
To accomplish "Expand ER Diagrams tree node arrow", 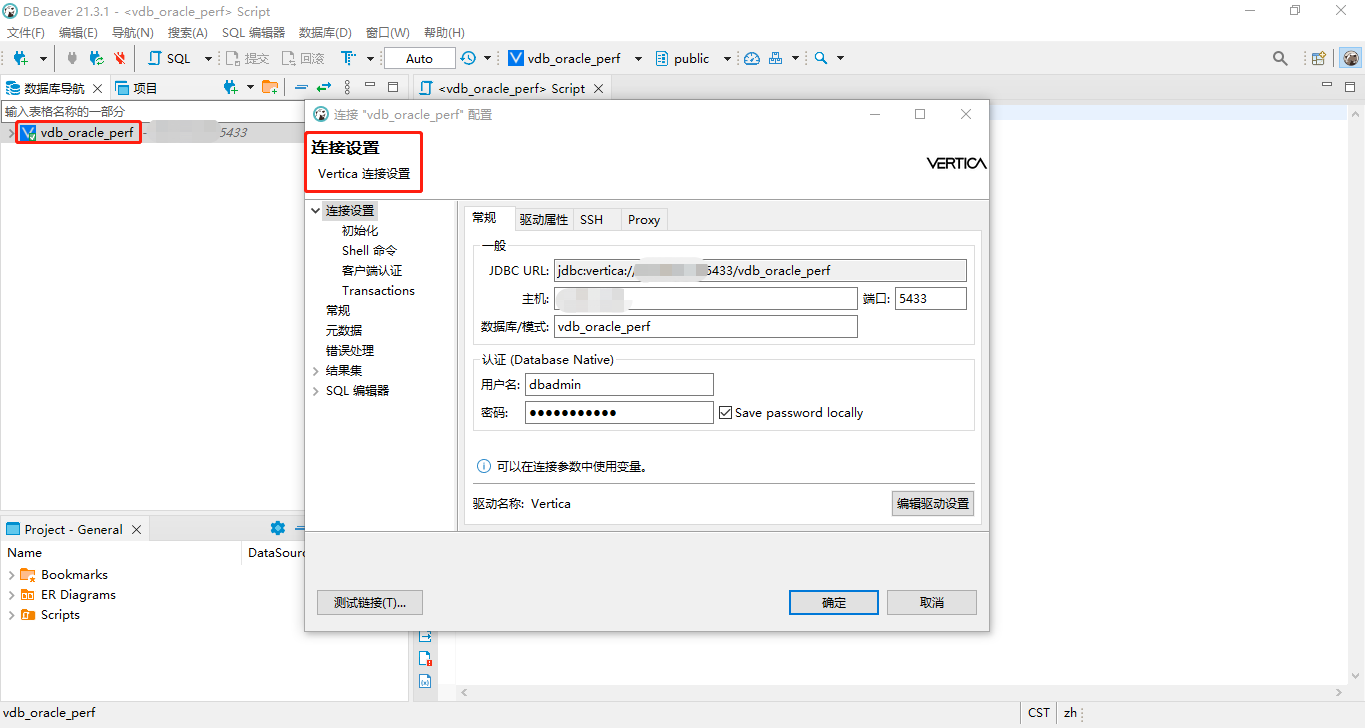I will pos(11,594).
